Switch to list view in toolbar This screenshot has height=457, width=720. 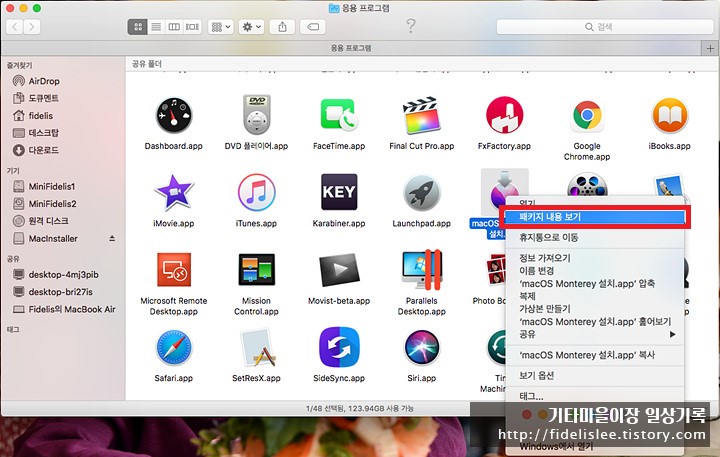[156, 27]
